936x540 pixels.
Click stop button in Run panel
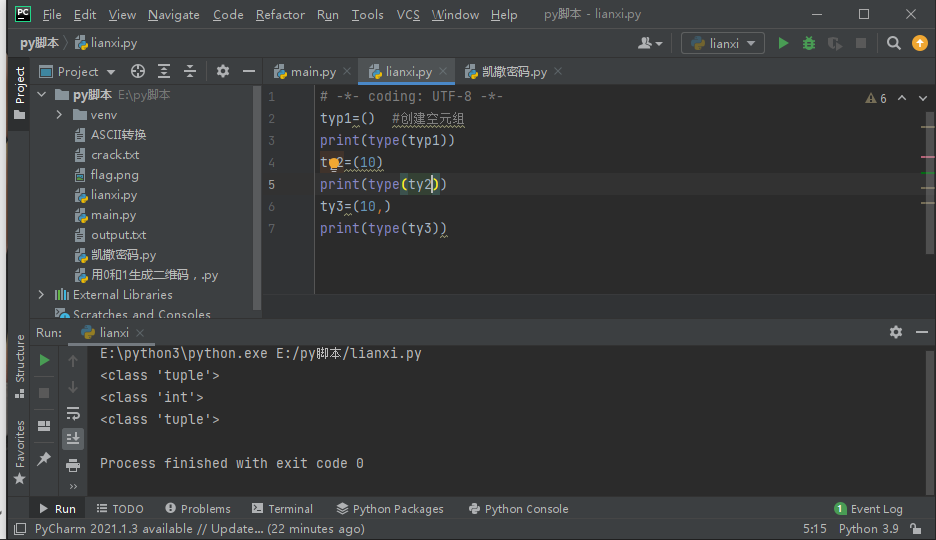point(44,393)
